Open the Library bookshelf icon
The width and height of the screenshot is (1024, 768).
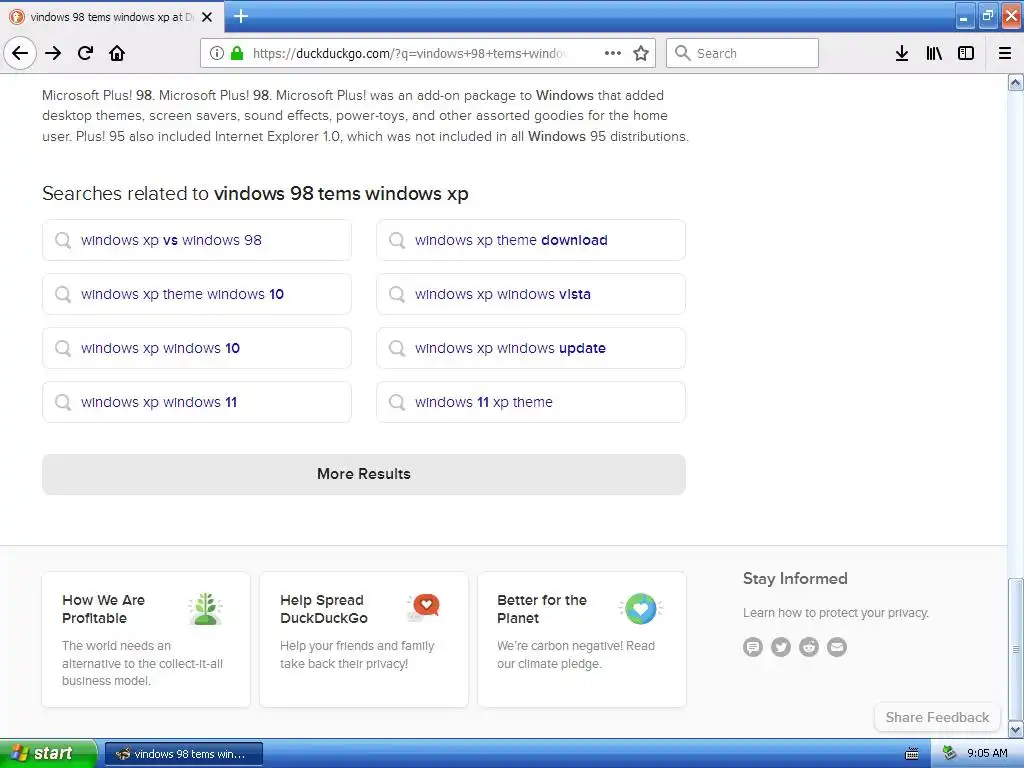click(934, 53)
